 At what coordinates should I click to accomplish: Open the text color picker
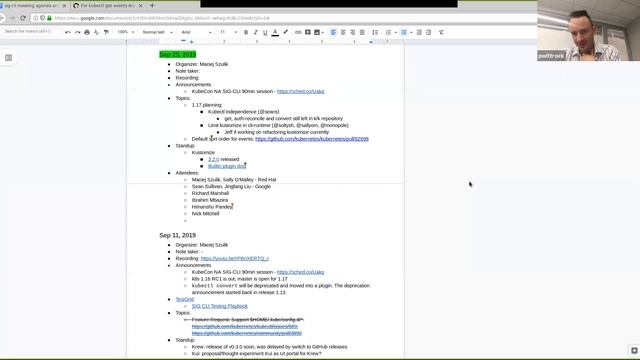(275, 32)
